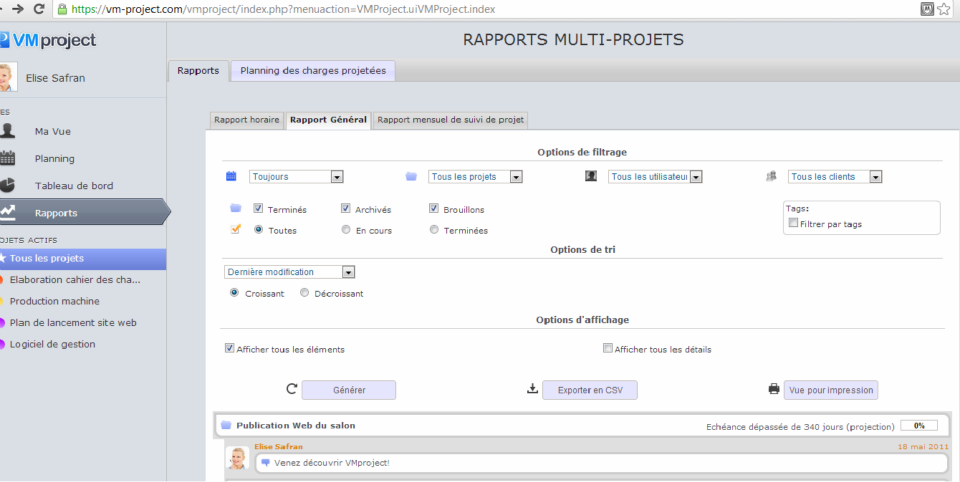Enable Filtrer par tags checkbox
Screen dimensions: 960x482
coord(793,223)
